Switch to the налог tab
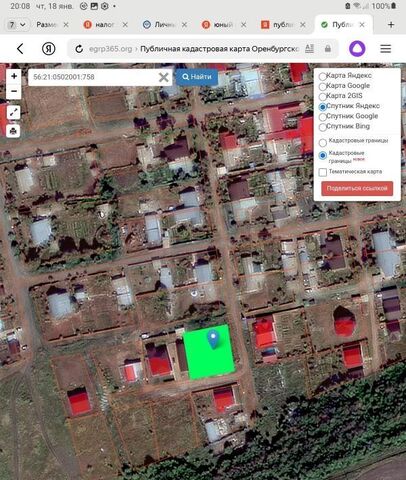406x480 pixels. pyautogui.click(x=99, y=25)
